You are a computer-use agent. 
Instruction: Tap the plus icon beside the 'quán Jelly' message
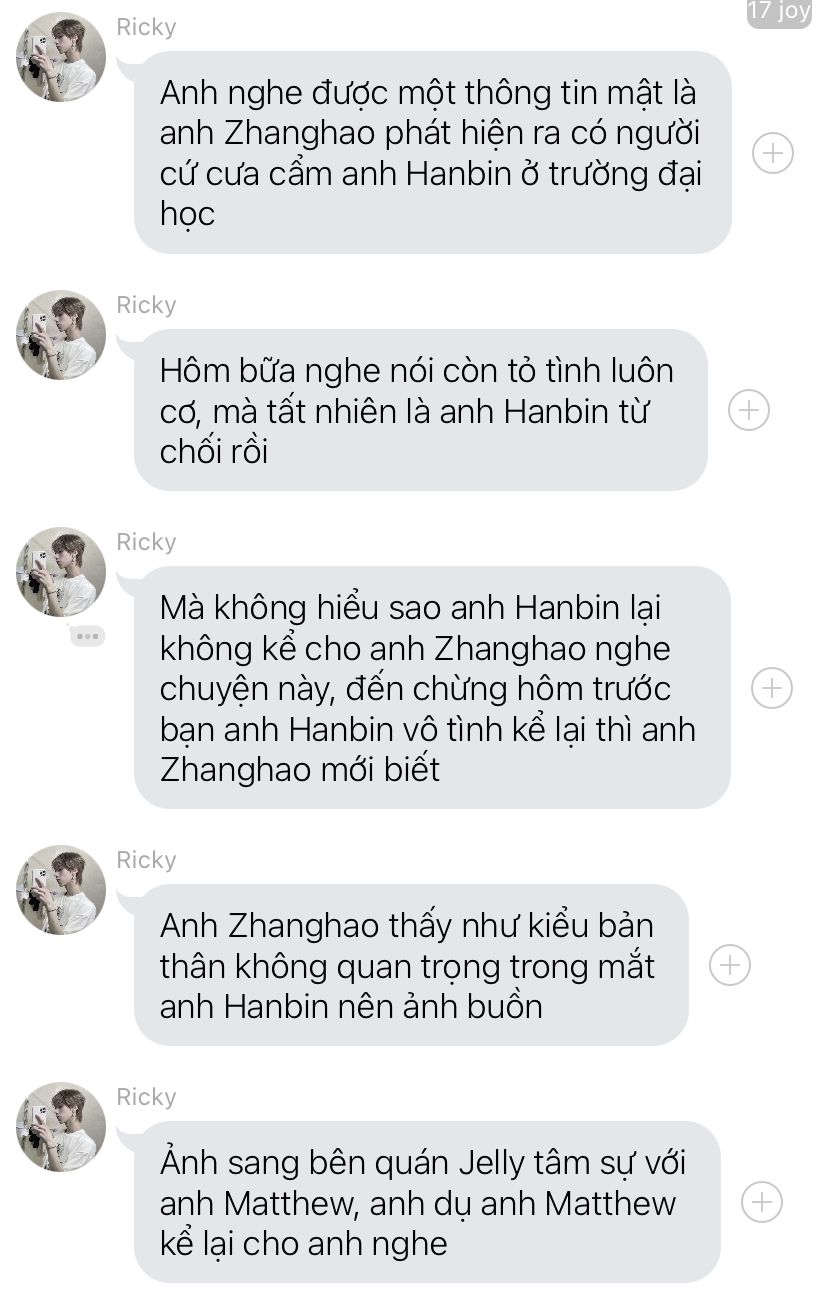tap(762, 1202)
